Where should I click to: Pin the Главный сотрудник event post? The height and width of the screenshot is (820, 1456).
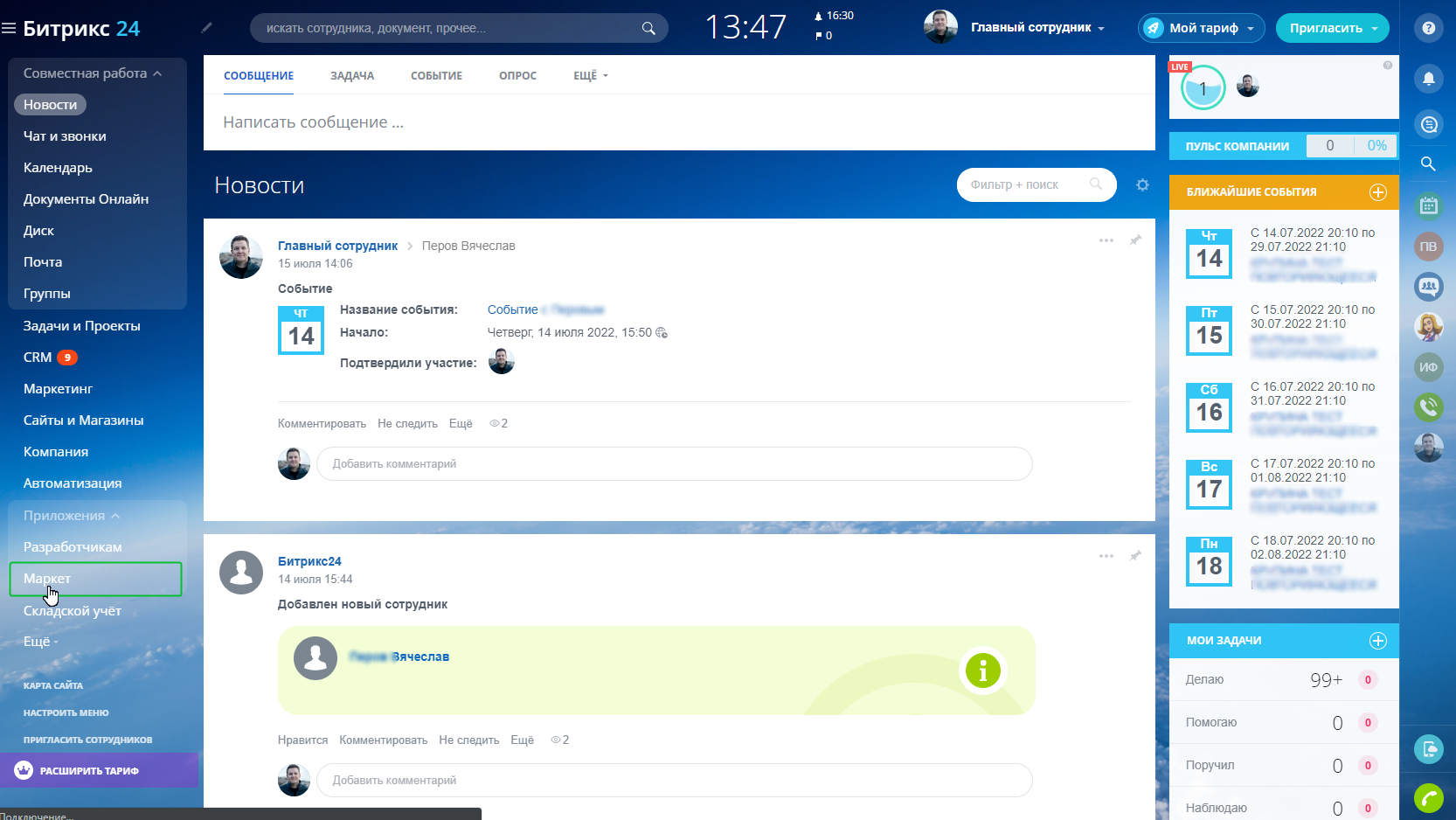(x=1135, y=240)
